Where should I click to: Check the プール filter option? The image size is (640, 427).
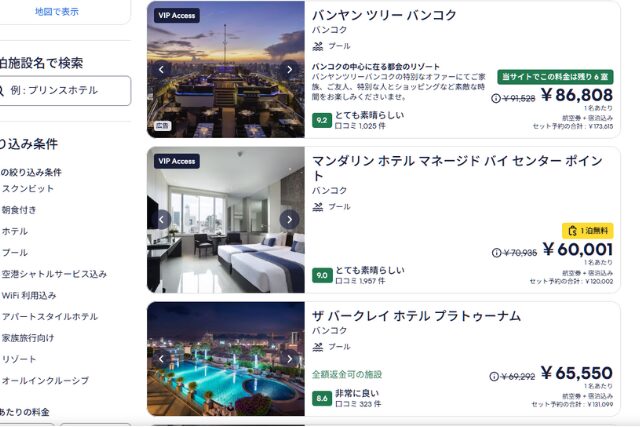click(x=15, y=253)
